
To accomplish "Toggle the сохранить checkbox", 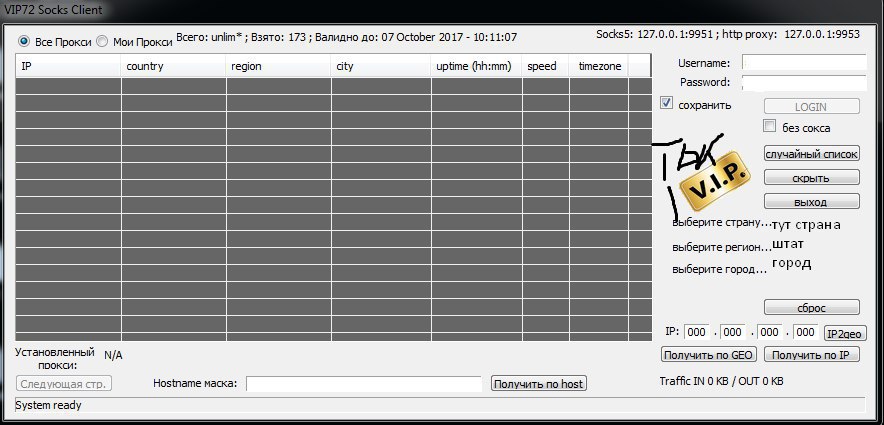I will (667, 104).
